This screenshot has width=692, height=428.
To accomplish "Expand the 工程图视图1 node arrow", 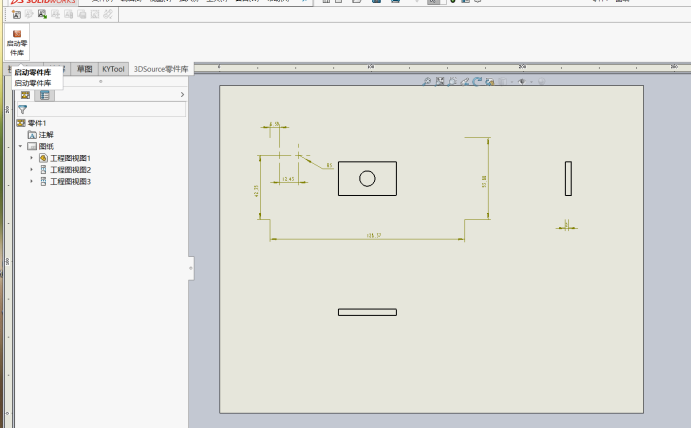I will (31, 158).
